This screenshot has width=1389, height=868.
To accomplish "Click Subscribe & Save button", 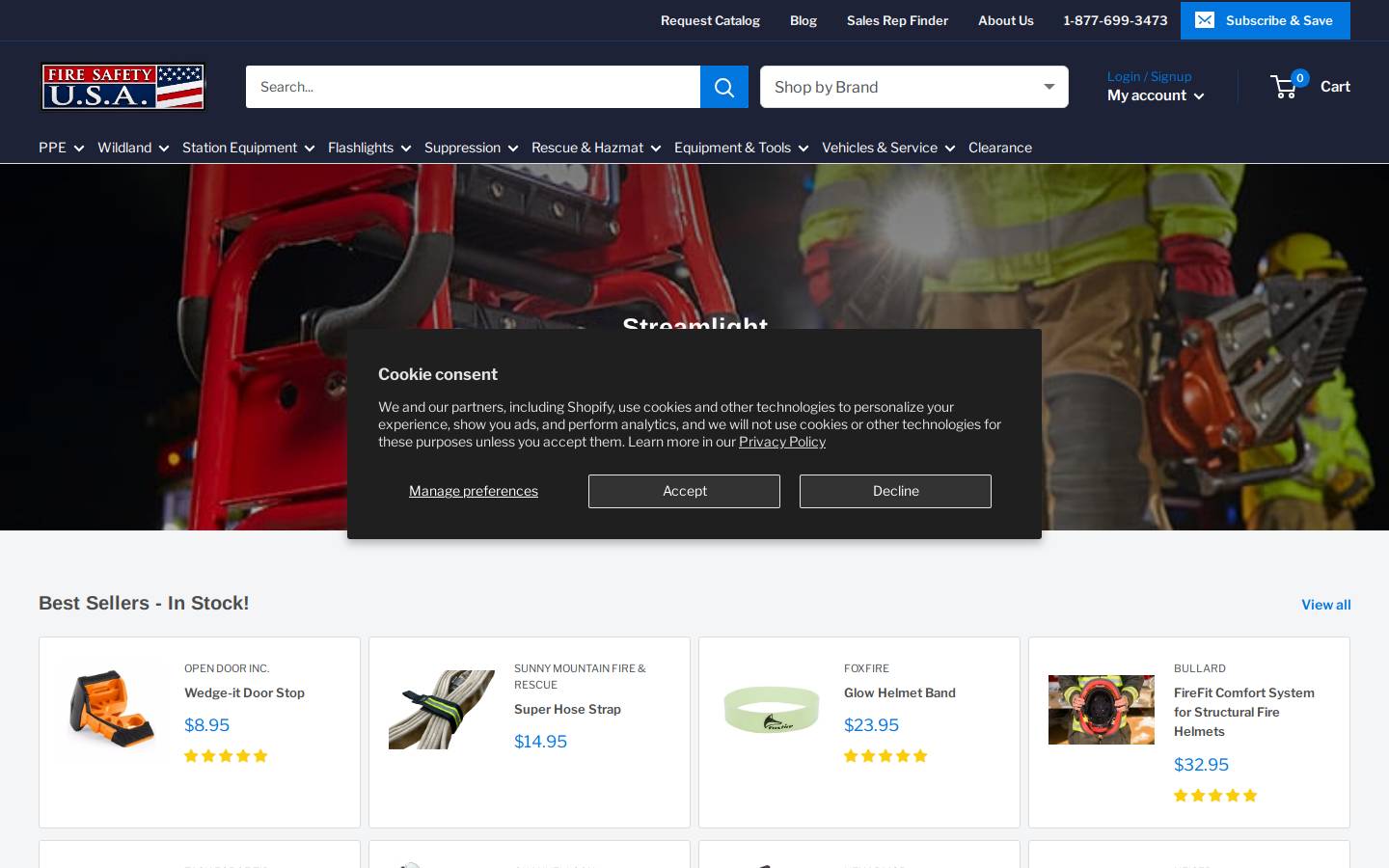I will (1266, 20).
